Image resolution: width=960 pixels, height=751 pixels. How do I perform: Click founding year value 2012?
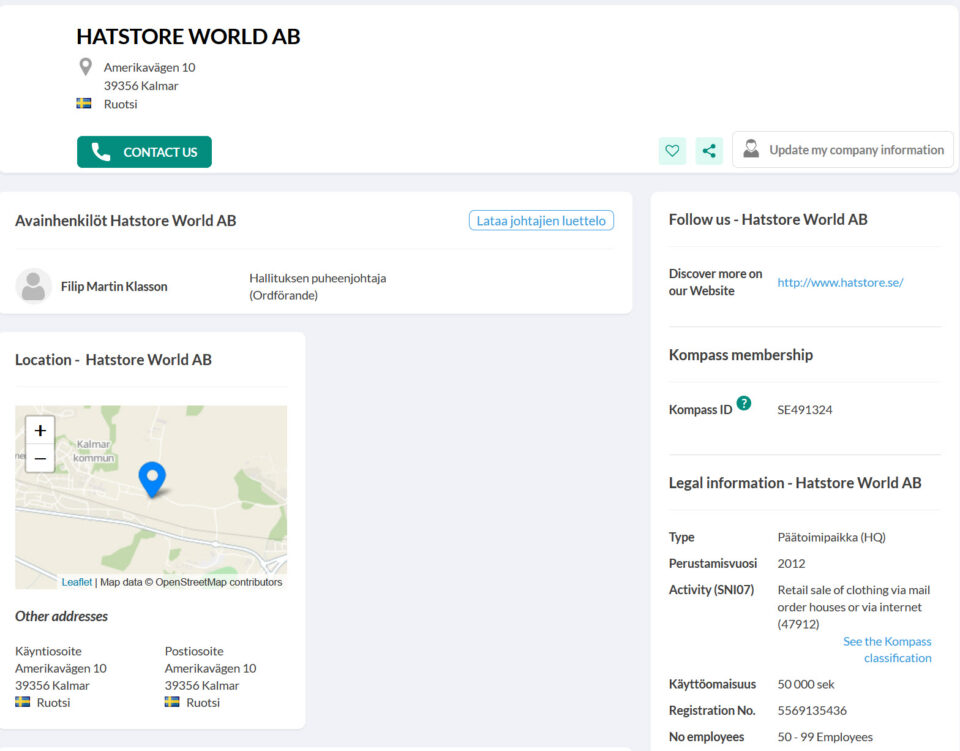pyautogui.click(x=791, y=563)
